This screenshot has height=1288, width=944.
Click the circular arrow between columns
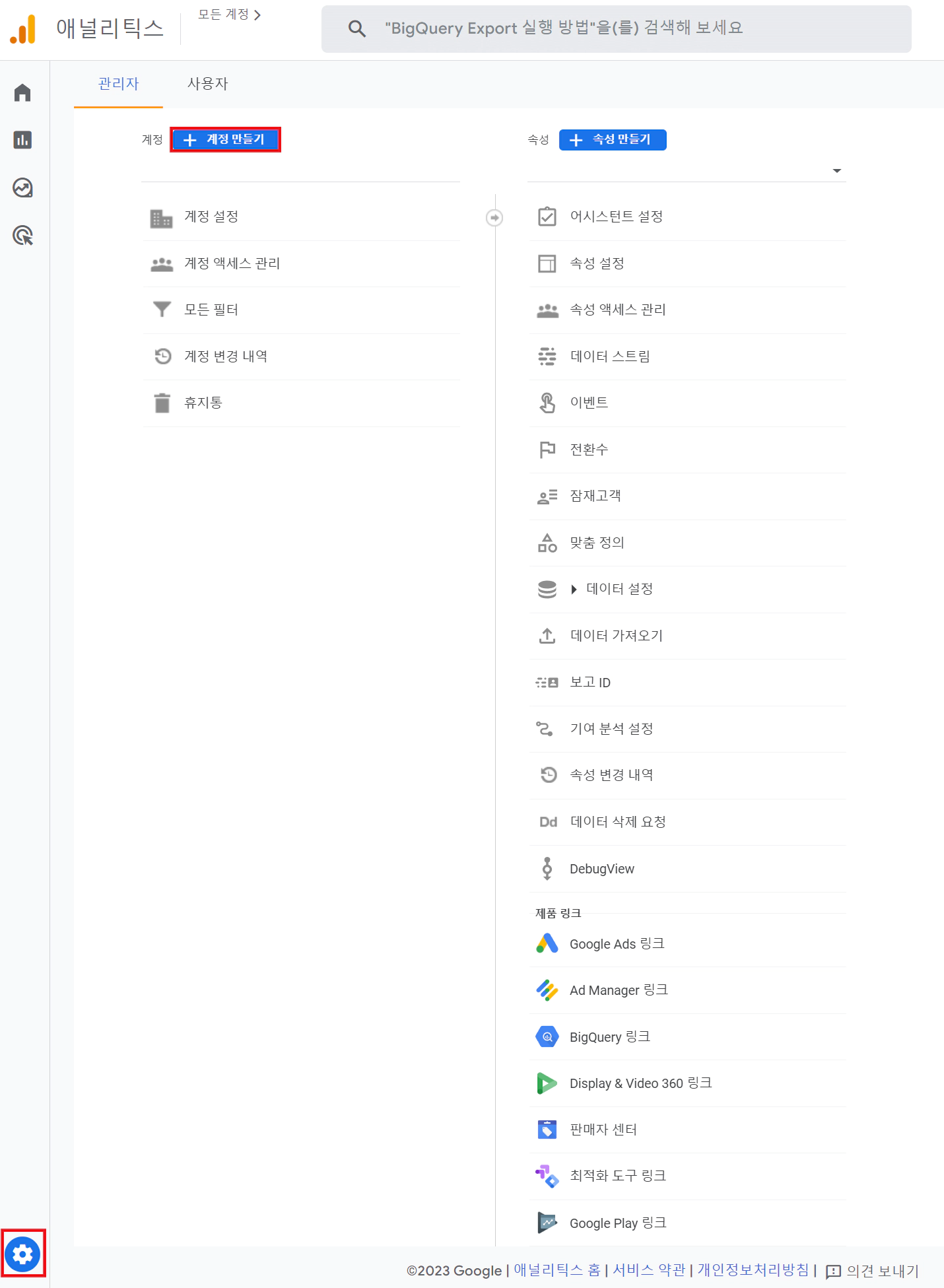pyautogui.click(x=494, y=217)
